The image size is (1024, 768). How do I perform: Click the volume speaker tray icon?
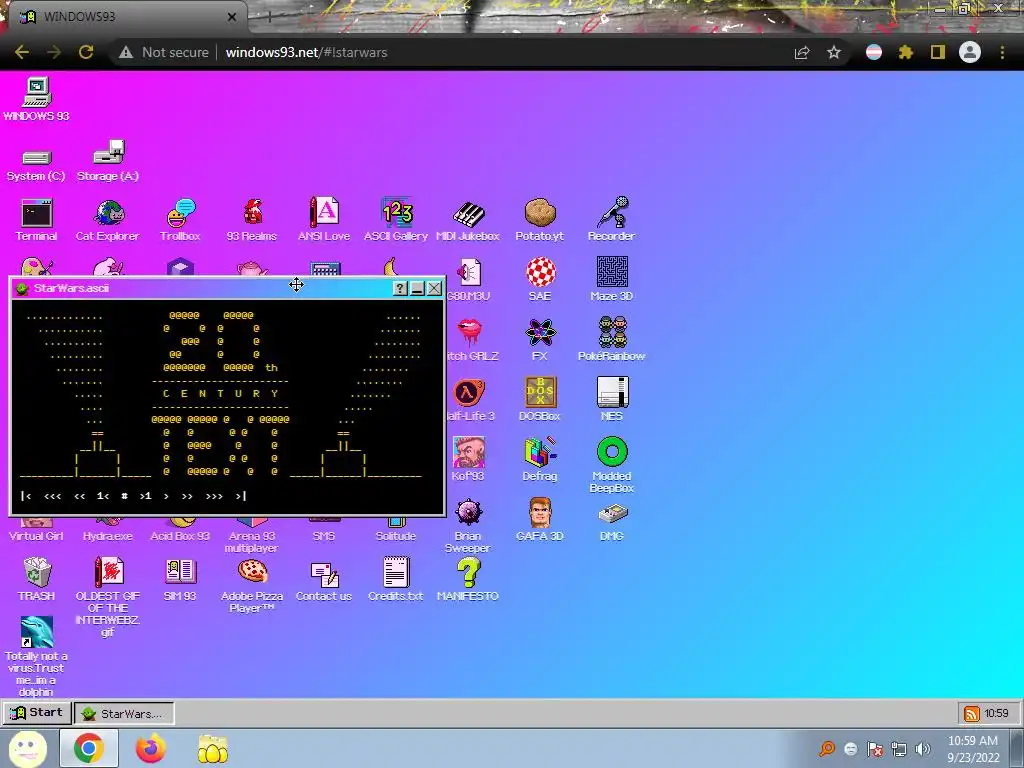(923, 748)
